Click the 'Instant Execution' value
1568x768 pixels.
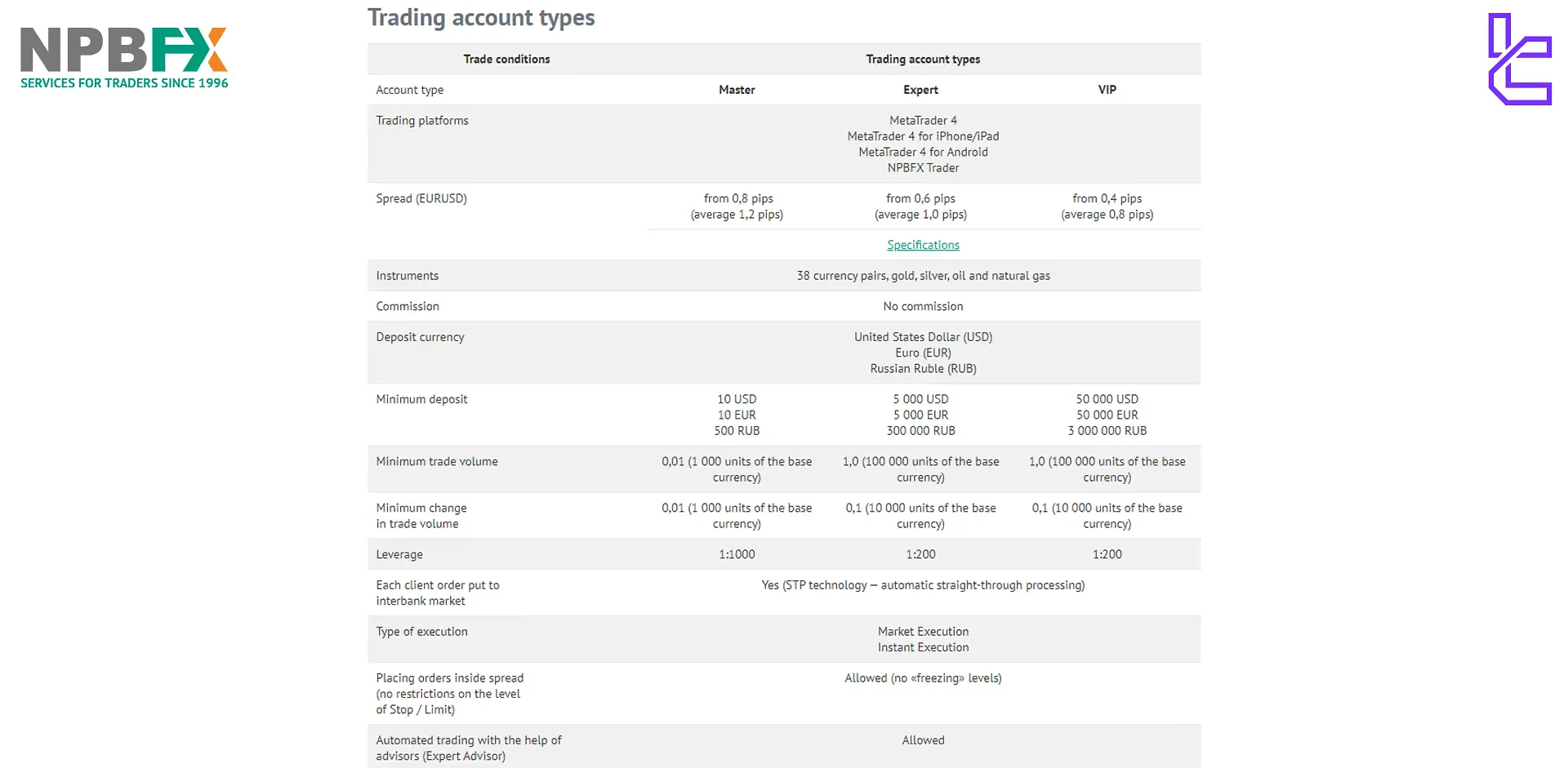tap(923, 647)
